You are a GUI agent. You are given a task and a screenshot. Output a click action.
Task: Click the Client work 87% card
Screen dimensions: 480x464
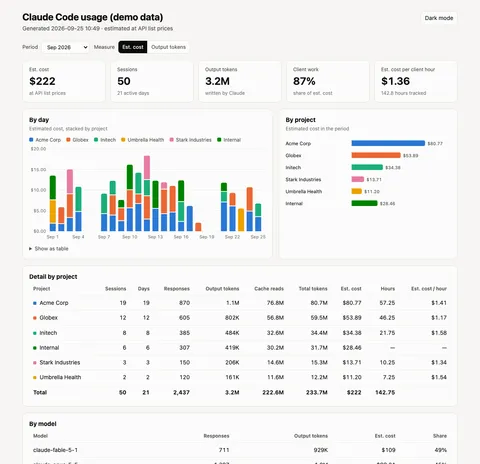point(328,81)
